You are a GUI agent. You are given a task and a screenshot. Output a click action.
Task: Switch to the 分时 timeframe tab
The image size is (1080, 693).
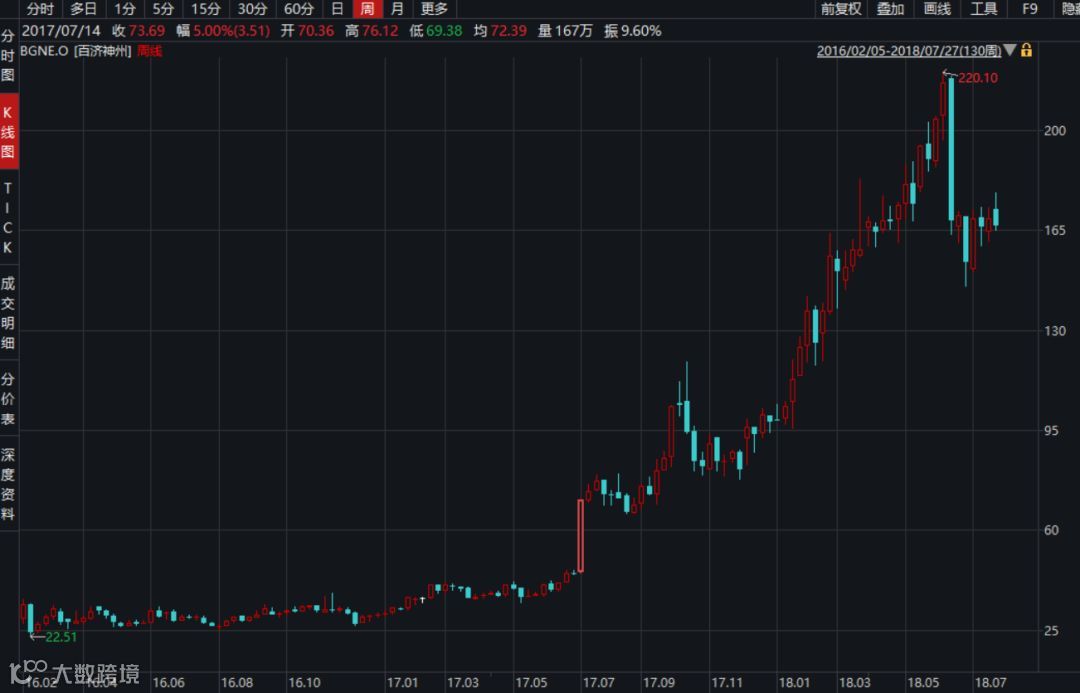(x=40, y=9)
